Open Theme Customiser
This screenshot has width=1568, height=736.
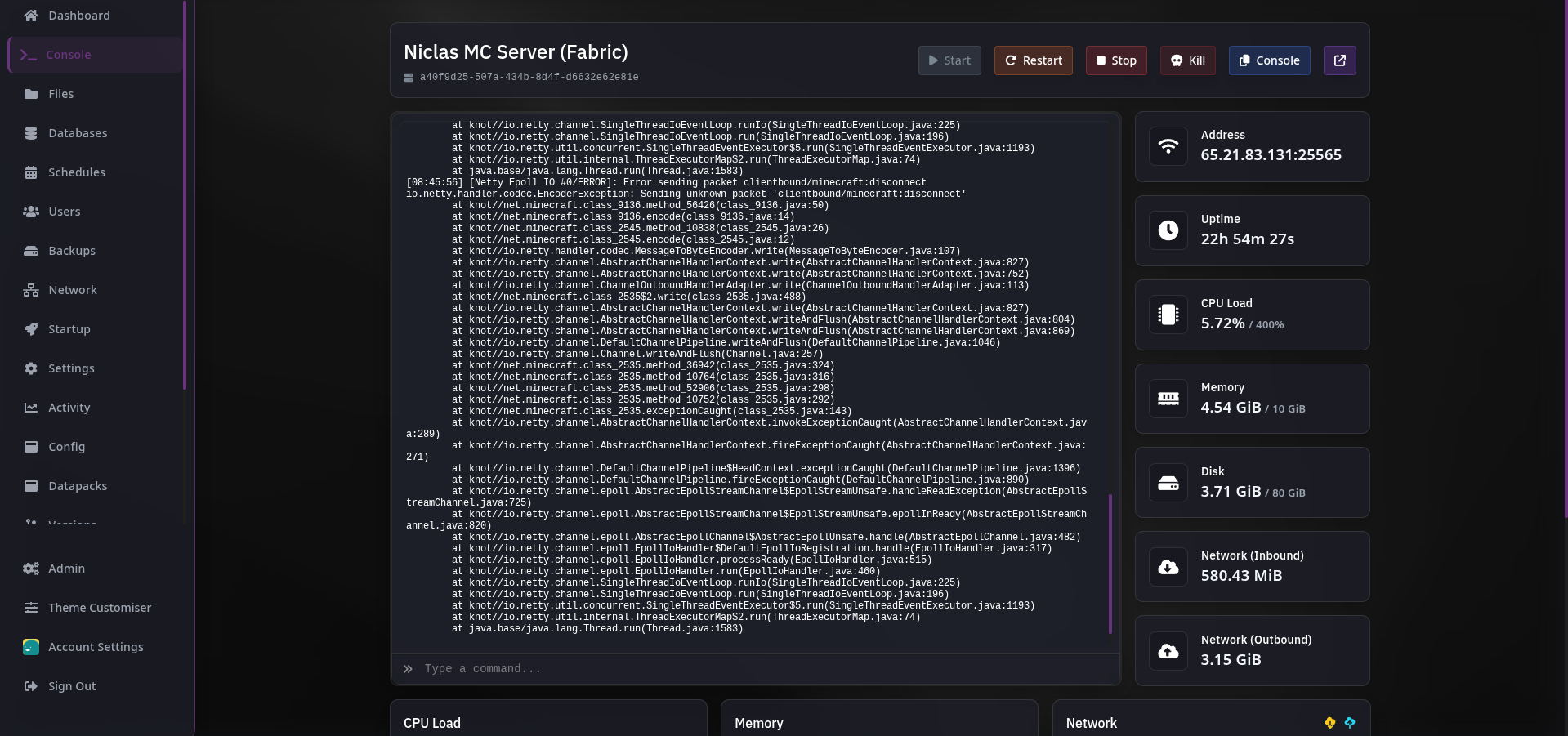click(x=99, y=608)
